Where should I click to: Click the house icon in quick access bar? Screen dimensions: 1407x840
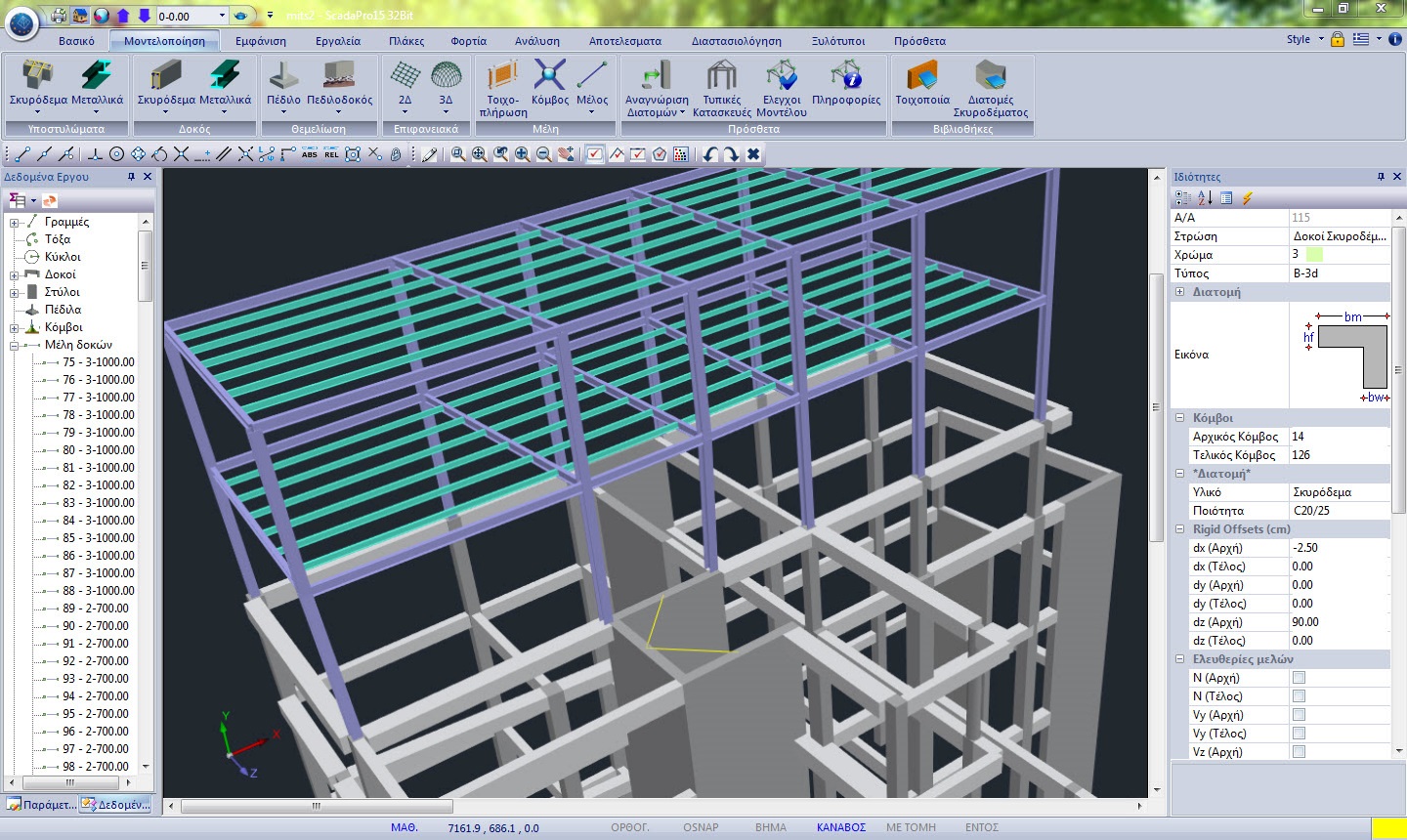coord(80,16)
